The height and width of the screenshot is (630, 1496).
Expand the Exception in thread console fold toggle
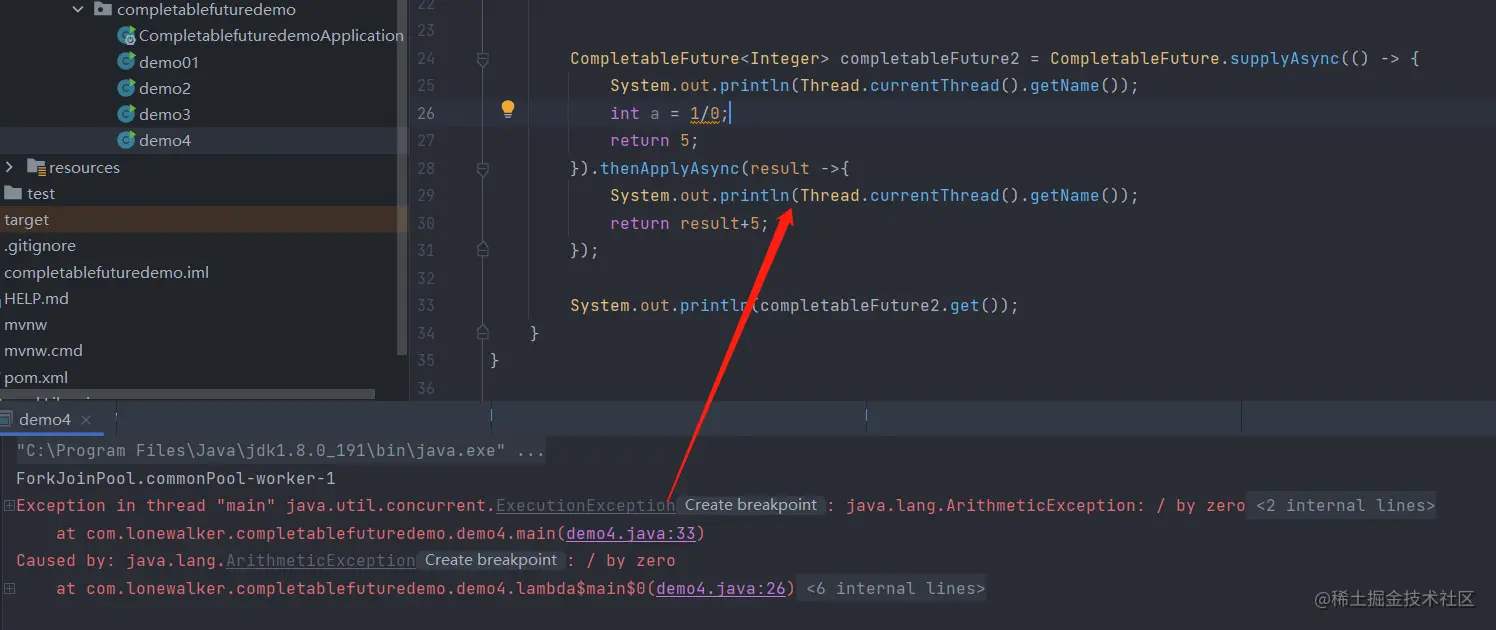pyautogui.click(x=8, y=506)
